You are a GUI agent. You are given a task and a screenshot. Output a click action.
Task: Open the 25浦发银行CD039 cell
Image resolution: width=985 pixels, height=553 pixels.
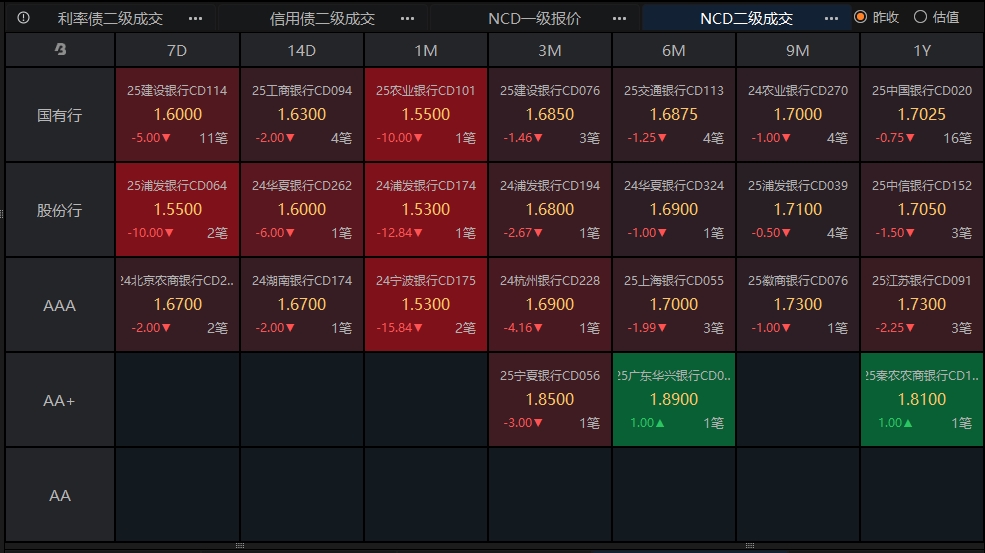pos(798,210)
